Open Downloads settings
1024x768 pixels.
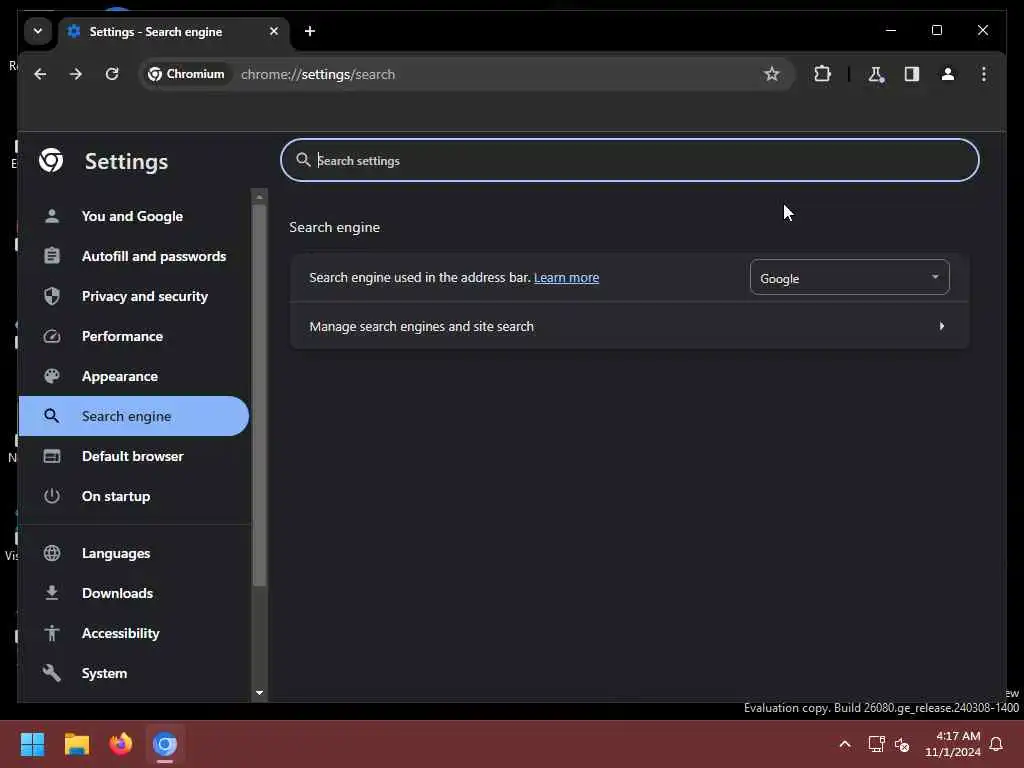(x=134, y=593)
